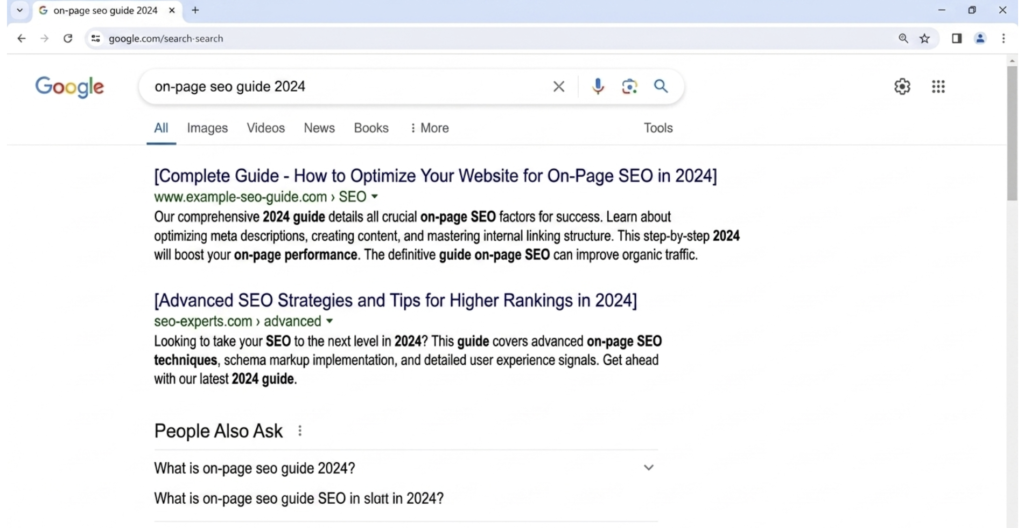Restore down the browser window
The width and height of the screenshot is (1024, 528).
pos(972,10)
